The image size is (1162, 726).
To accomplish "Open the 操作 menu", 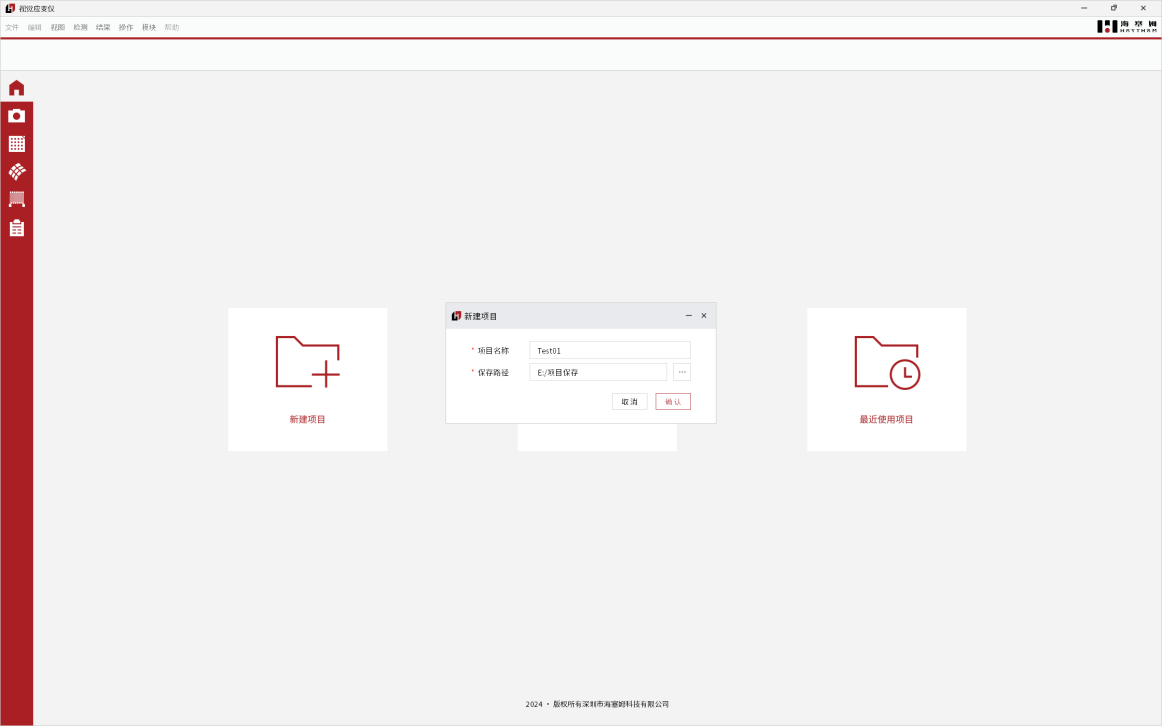I will (x=126, y=27).
